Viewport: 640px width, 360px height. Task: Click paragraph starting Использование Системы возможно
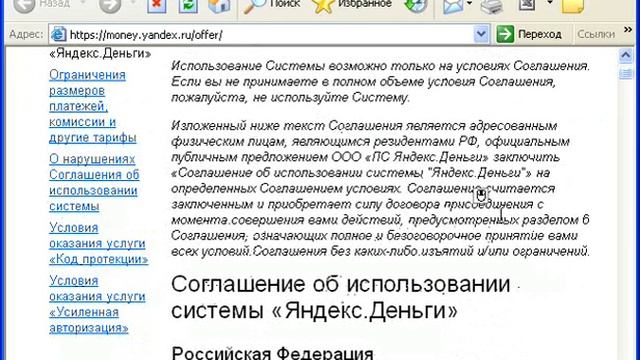[x=380, y=82]
